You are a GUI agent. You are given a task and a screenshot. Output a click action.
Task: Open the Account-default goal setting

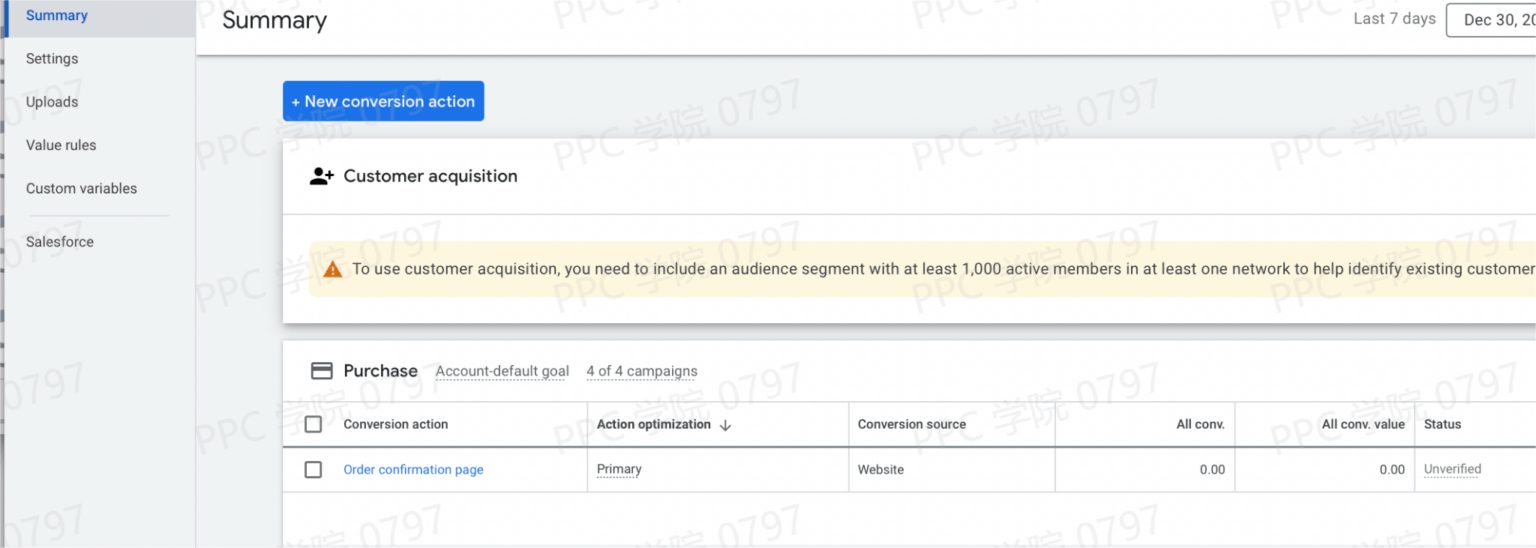click(502, 372)
